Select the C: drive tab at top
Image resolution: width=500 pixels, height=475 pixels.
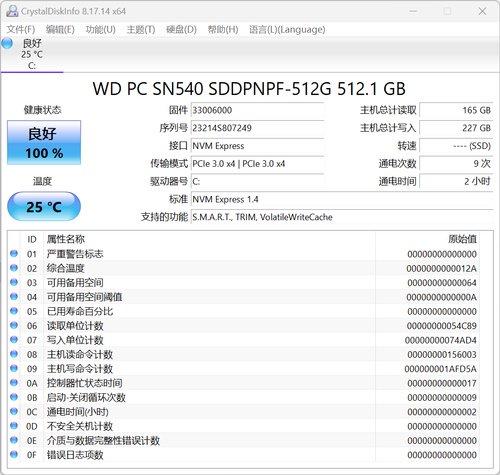point(32,54)
